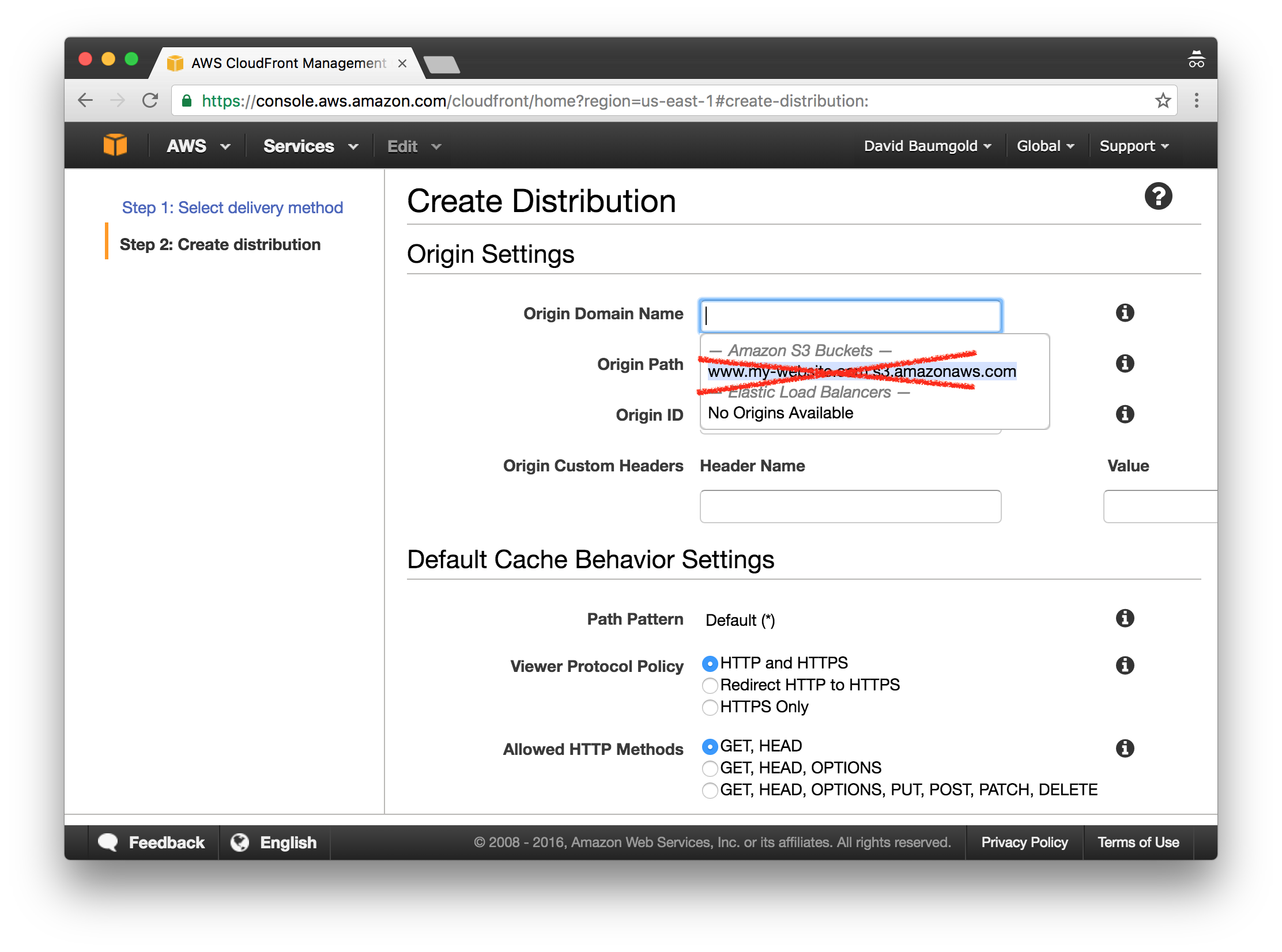Open the Global region dropdown
Image resolution: width=1282 pixels, height=952 pixels.
[1045, 146]
